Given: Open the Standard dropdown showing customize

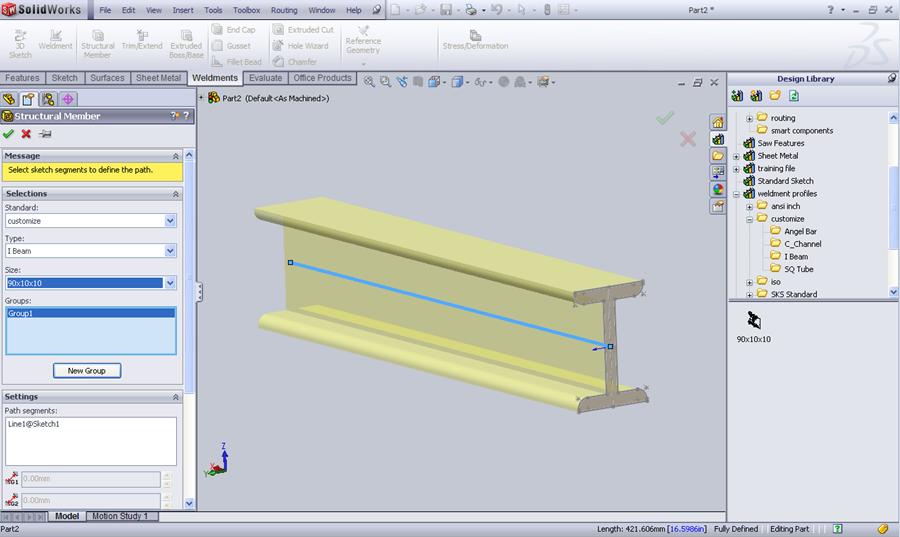Looking at the screenshot, I should [170, 221].
